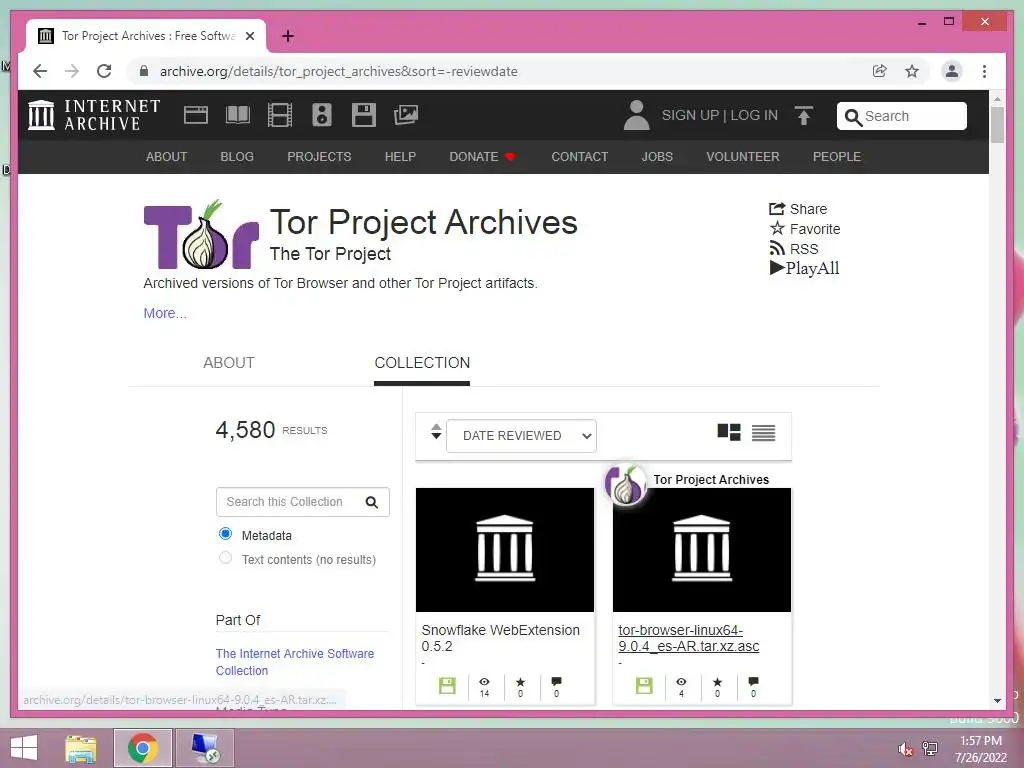Switch to the COLLECTION tab
The image size is (1024, 768).
click(422, 363)
